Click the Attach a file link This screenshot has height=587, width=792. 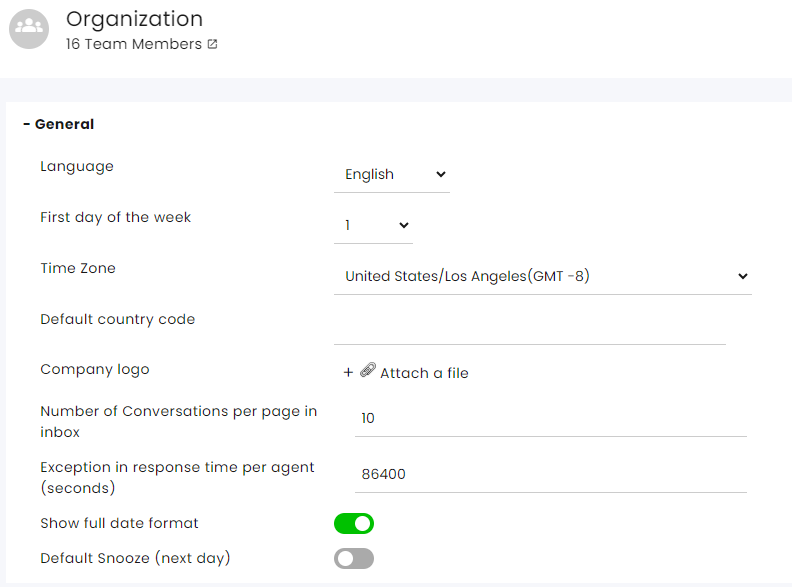point(424,373)
